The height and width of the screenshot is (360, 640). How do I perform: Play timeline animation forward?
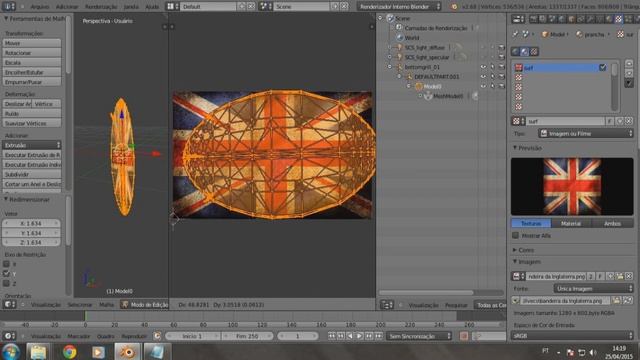point(360,336)
